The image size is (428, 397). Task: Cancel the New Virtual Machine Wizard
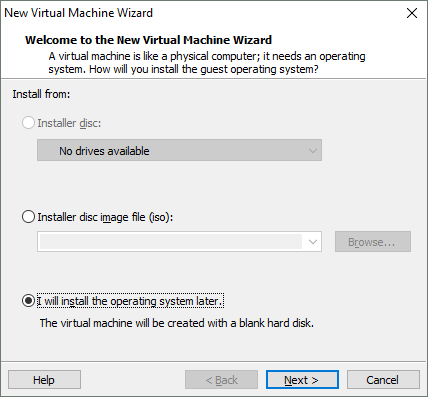pos(383,380)
